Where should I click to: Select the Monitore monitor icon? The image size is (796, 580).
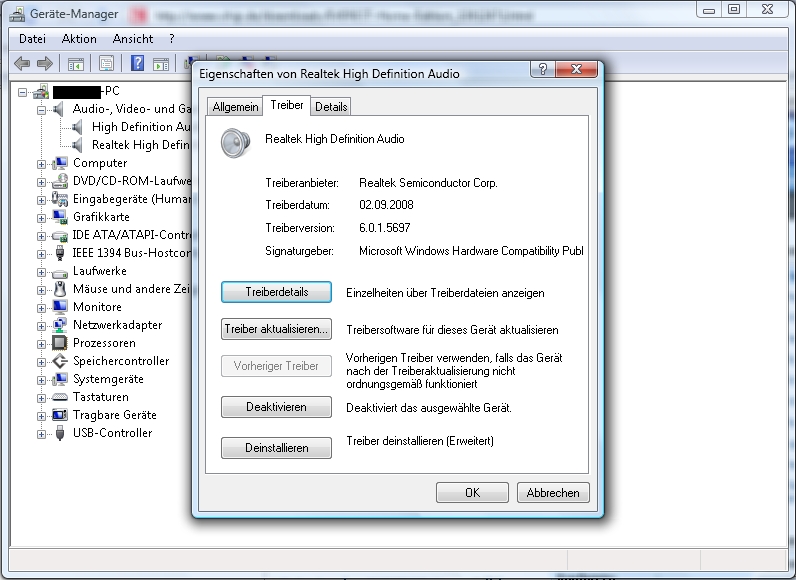[60, 306]
